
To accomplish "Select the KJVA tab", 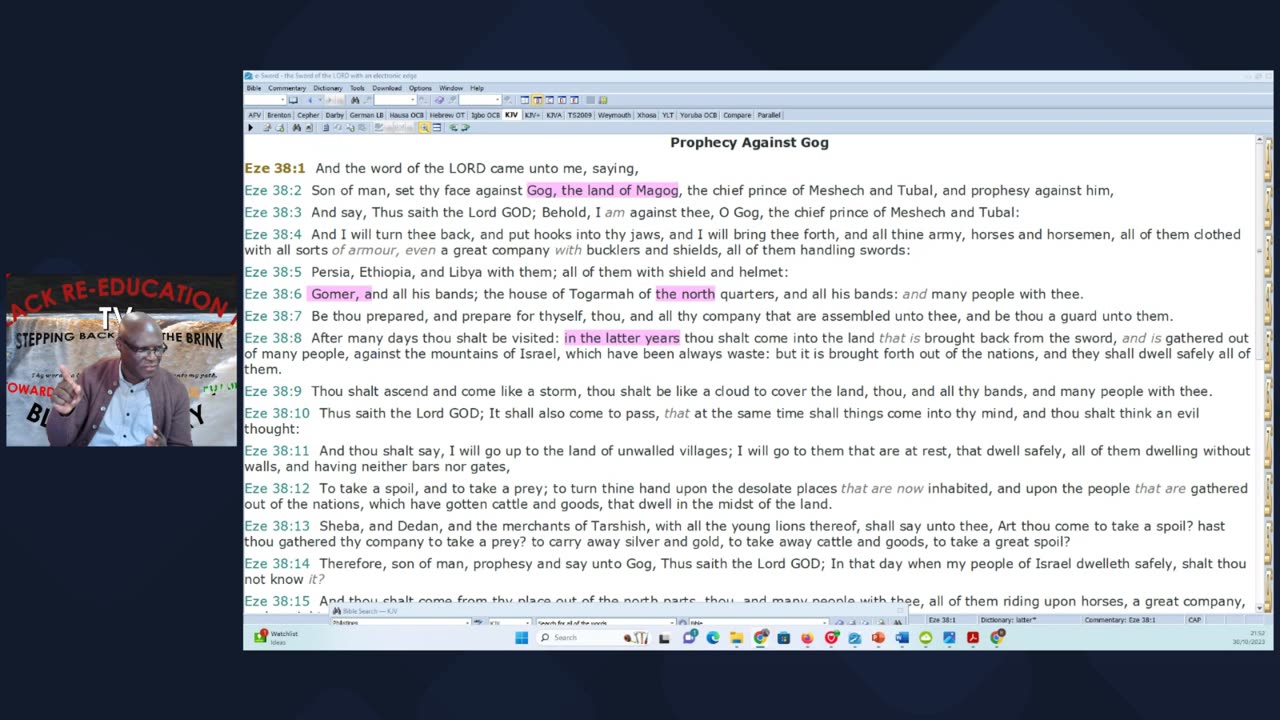I will [x=554, y=115].
